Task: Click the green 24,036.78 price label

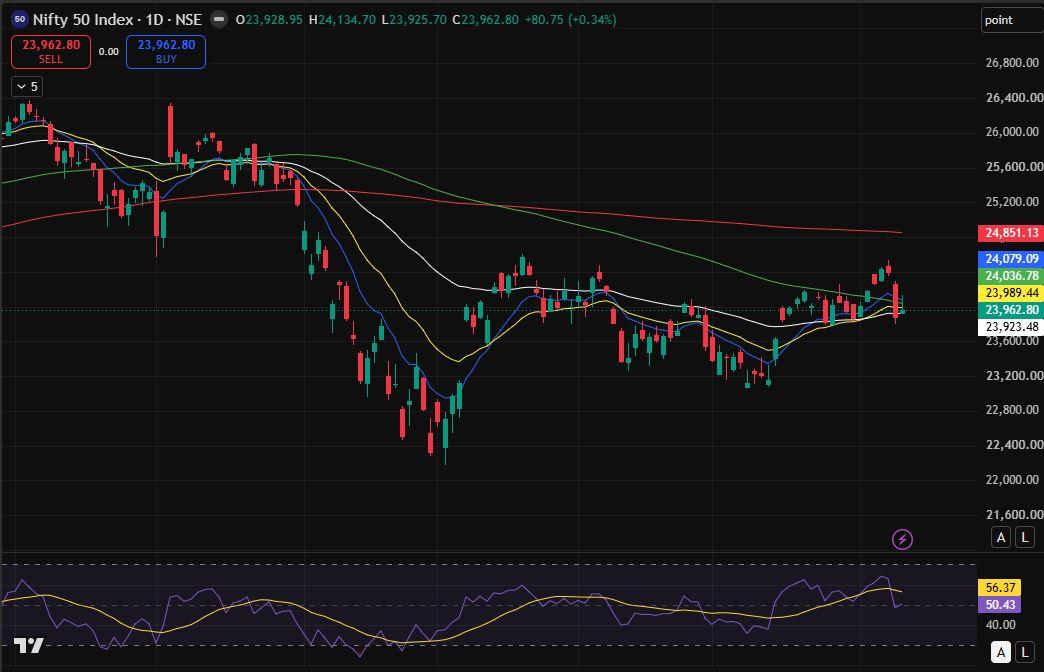Action: click(1011, 276)
